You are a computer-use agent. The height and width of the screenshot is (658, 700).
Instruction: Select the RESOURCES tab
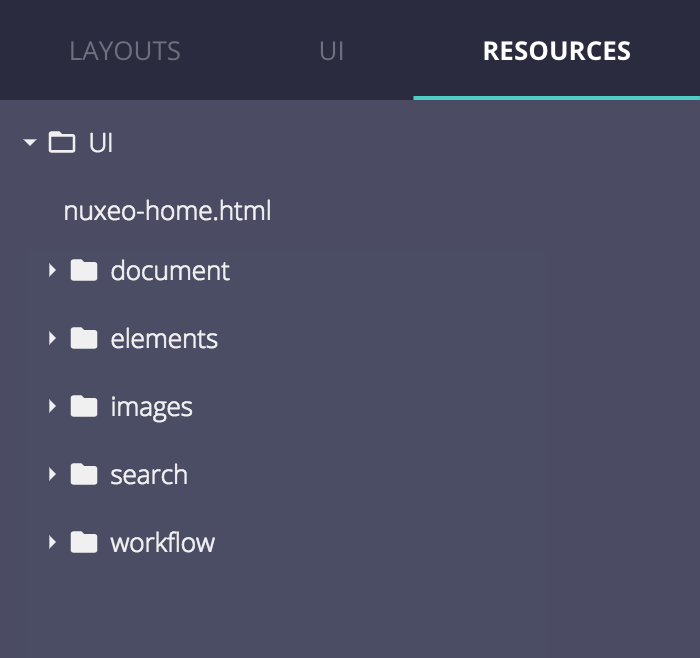556,51
